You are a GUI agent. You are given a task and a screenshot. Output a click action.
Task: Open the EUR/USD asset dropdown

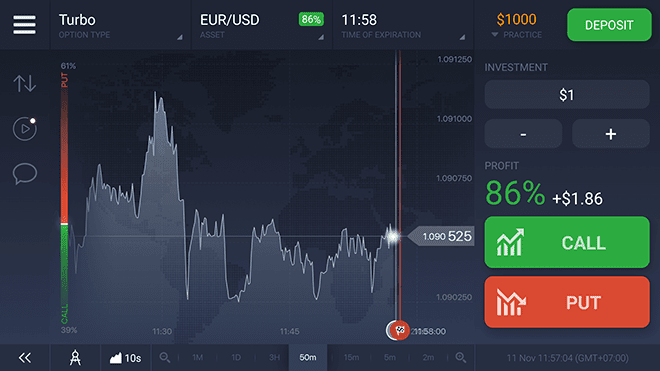[261, 25]
